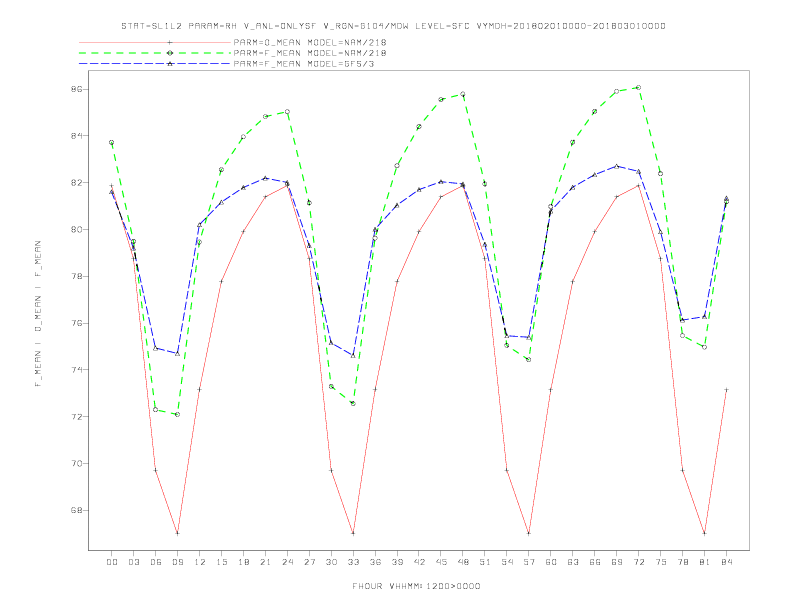The width and height of the screenshot is (792, 612).
Task: Click y-axis tick label 84
Action: 77,136
